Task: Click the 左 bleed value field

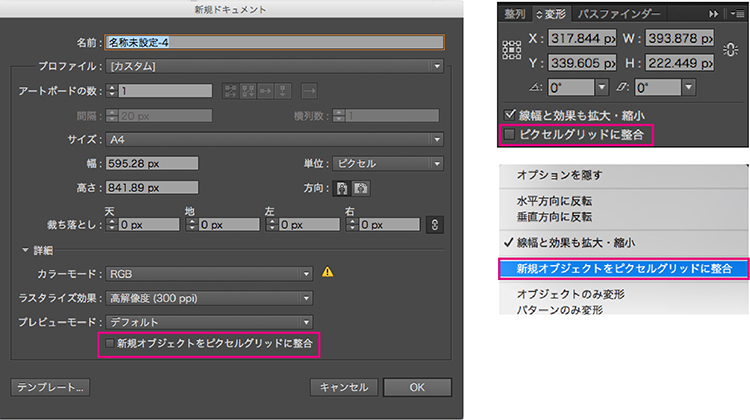Action: click(309, 225)
